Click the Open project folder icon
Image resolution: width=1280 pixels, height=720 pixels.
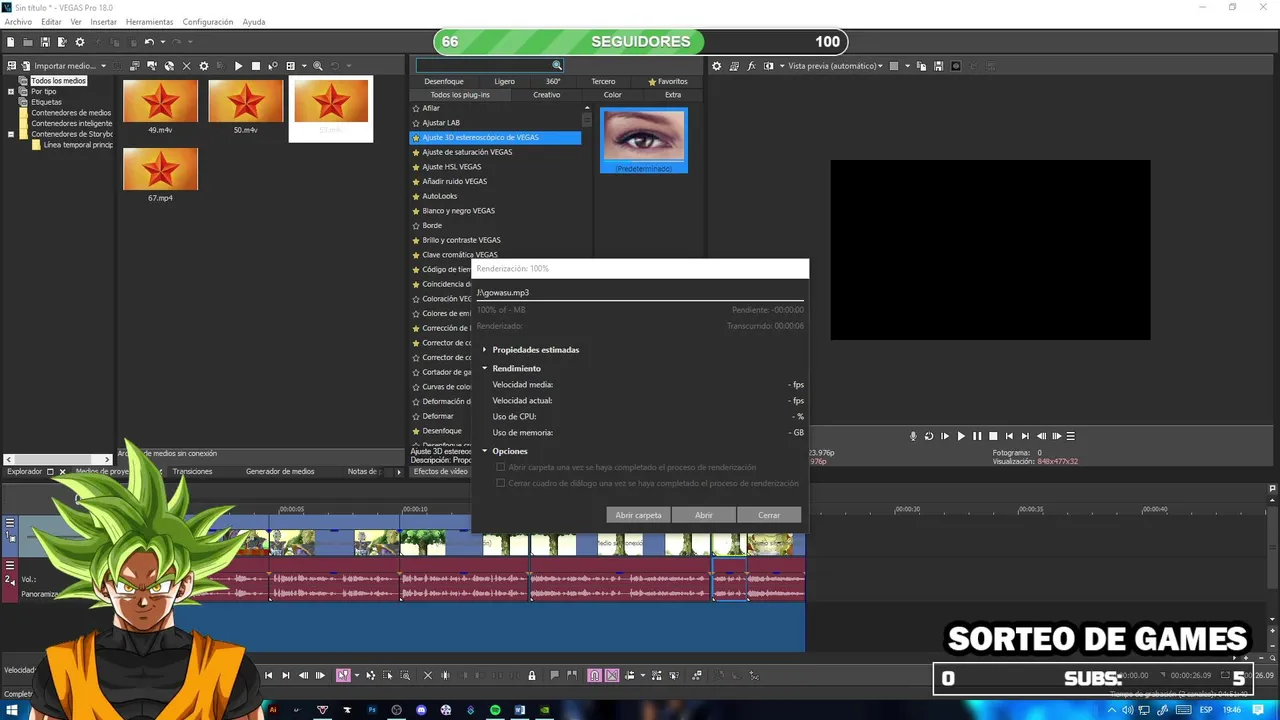point(28,42)
